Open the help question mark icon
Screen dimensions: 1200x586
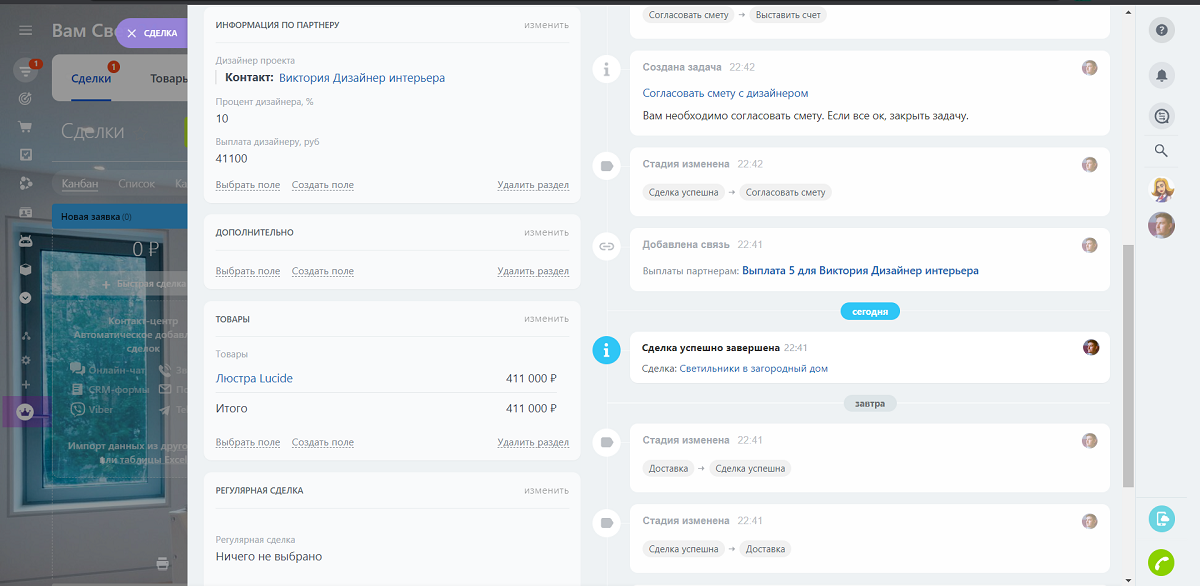1162,30
